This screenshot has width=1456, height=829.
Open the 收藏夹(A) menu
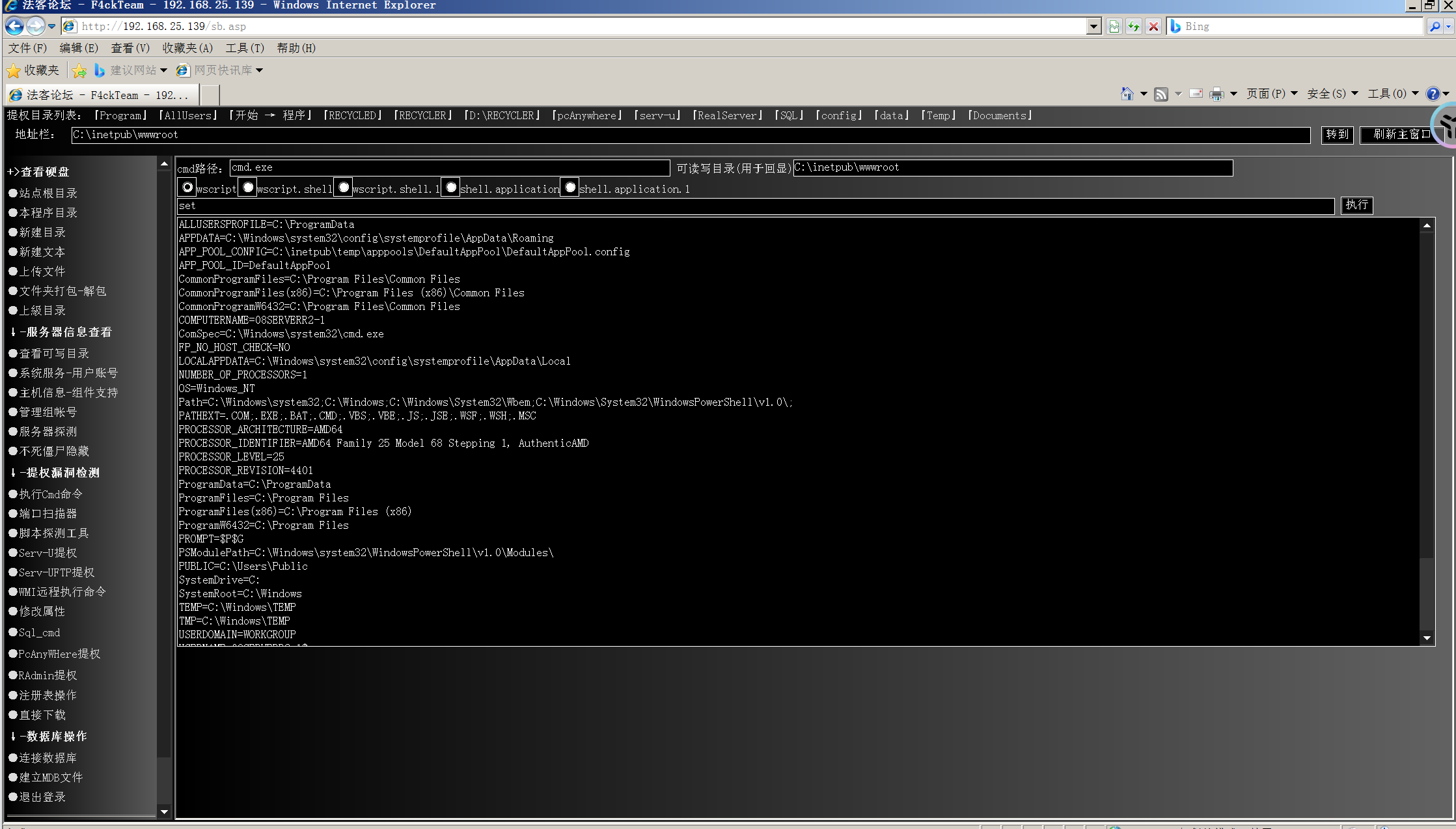point(187,48)
